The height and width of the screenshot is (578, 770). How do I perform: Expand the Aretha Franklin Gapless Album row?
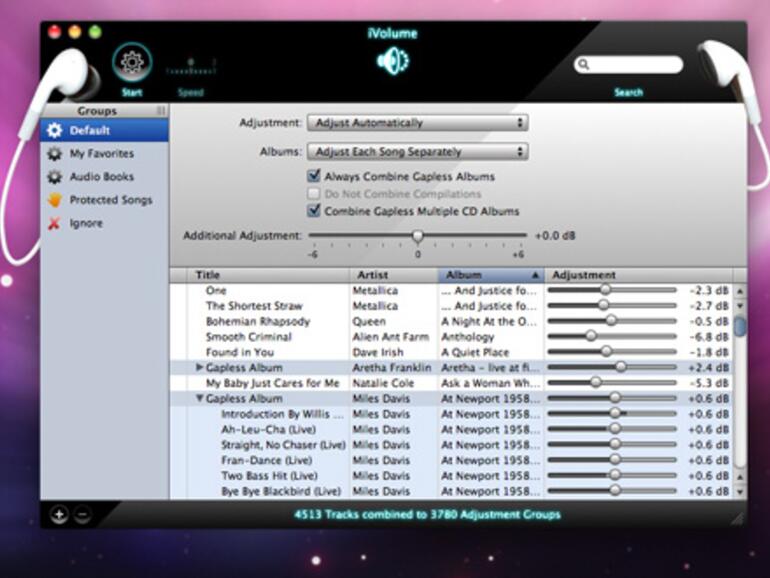[200, 368]
